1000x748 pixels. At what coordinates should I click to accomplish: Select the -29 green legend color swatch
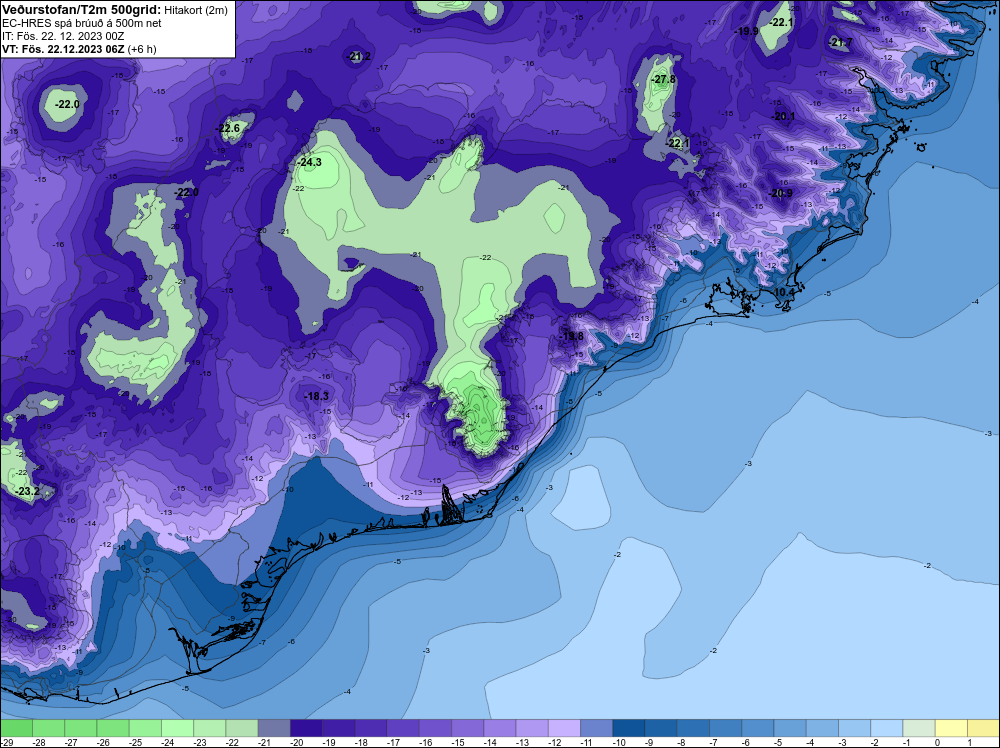(x=17, y=728)
